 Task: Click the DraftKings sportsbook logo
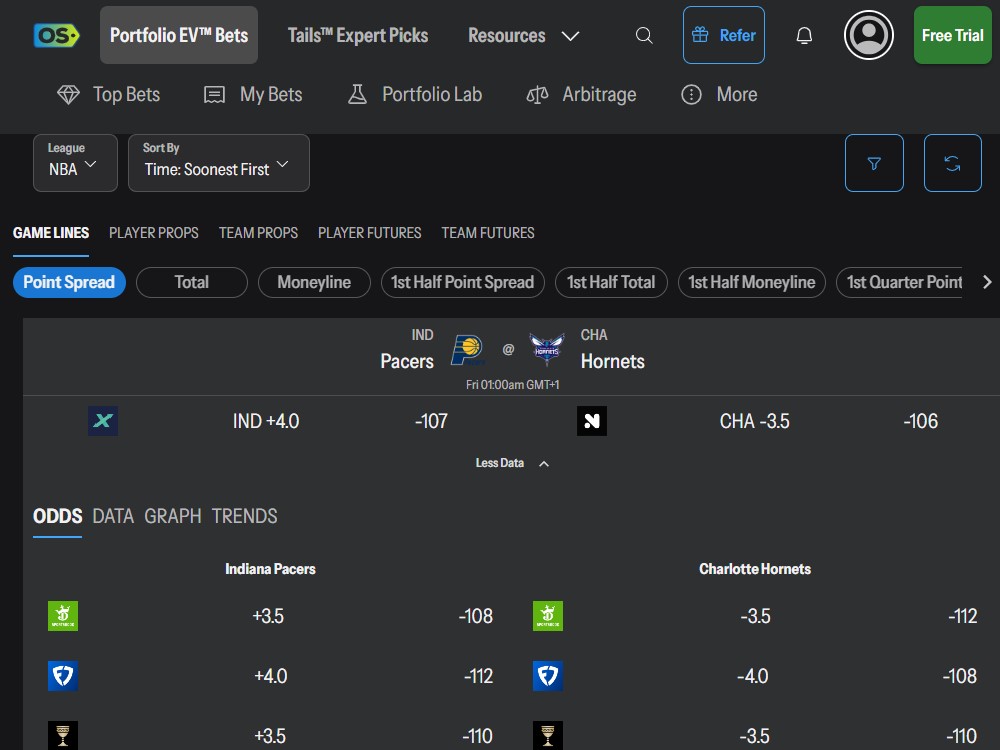pyautogui.click(x=63, y=616)
